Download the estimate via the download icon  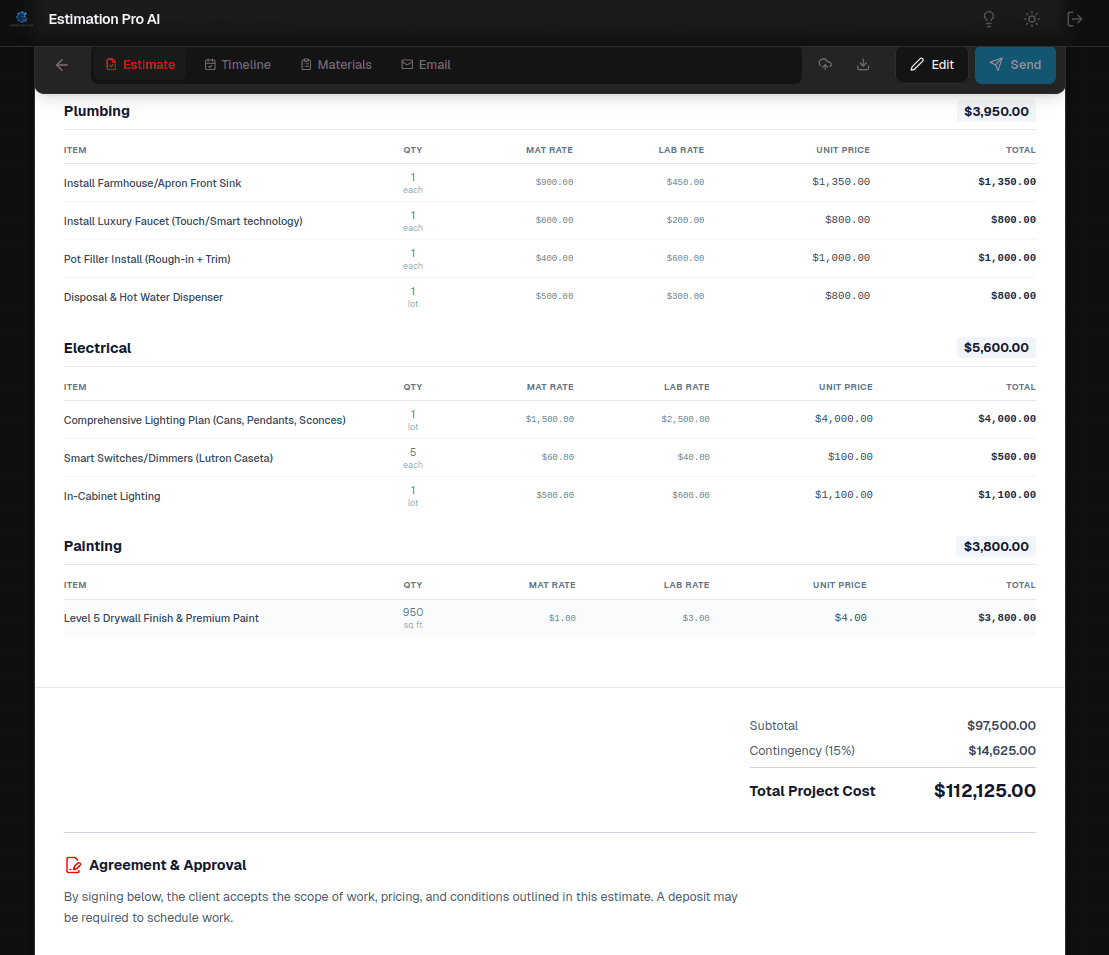pyautogui.click(x=862, y=64)
